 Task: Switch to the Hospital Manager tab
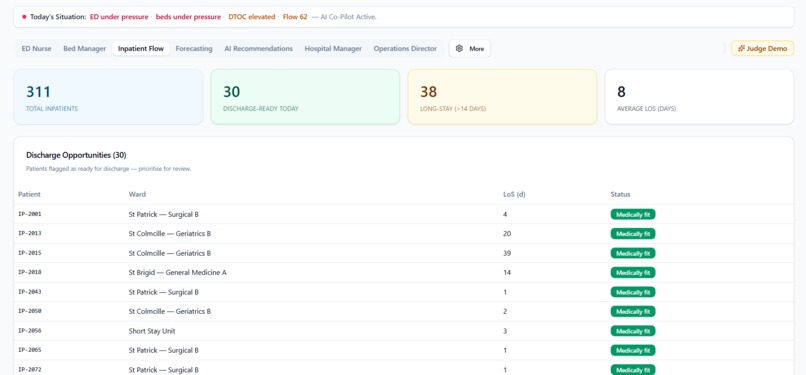point(333,49)
